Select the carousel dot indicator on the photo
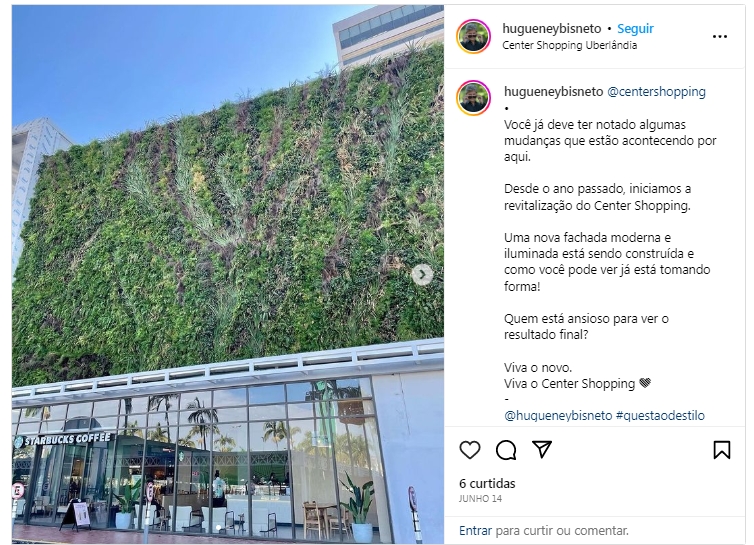The image size is (754, 545). tap(219, 528)
